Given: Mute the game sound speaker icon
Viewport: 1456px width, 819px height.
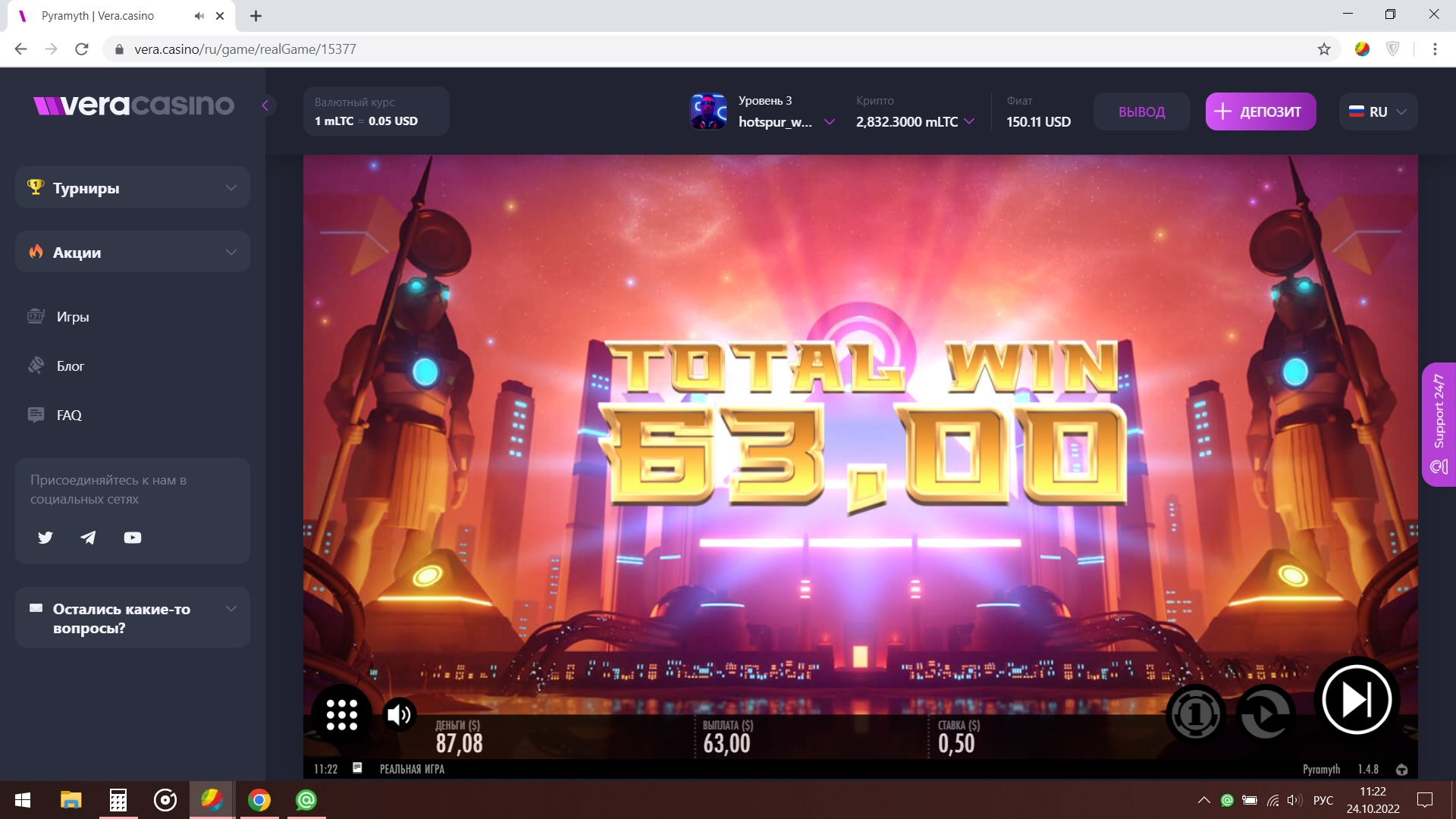Looking at the screenshot, I should [x=399, y=714].
